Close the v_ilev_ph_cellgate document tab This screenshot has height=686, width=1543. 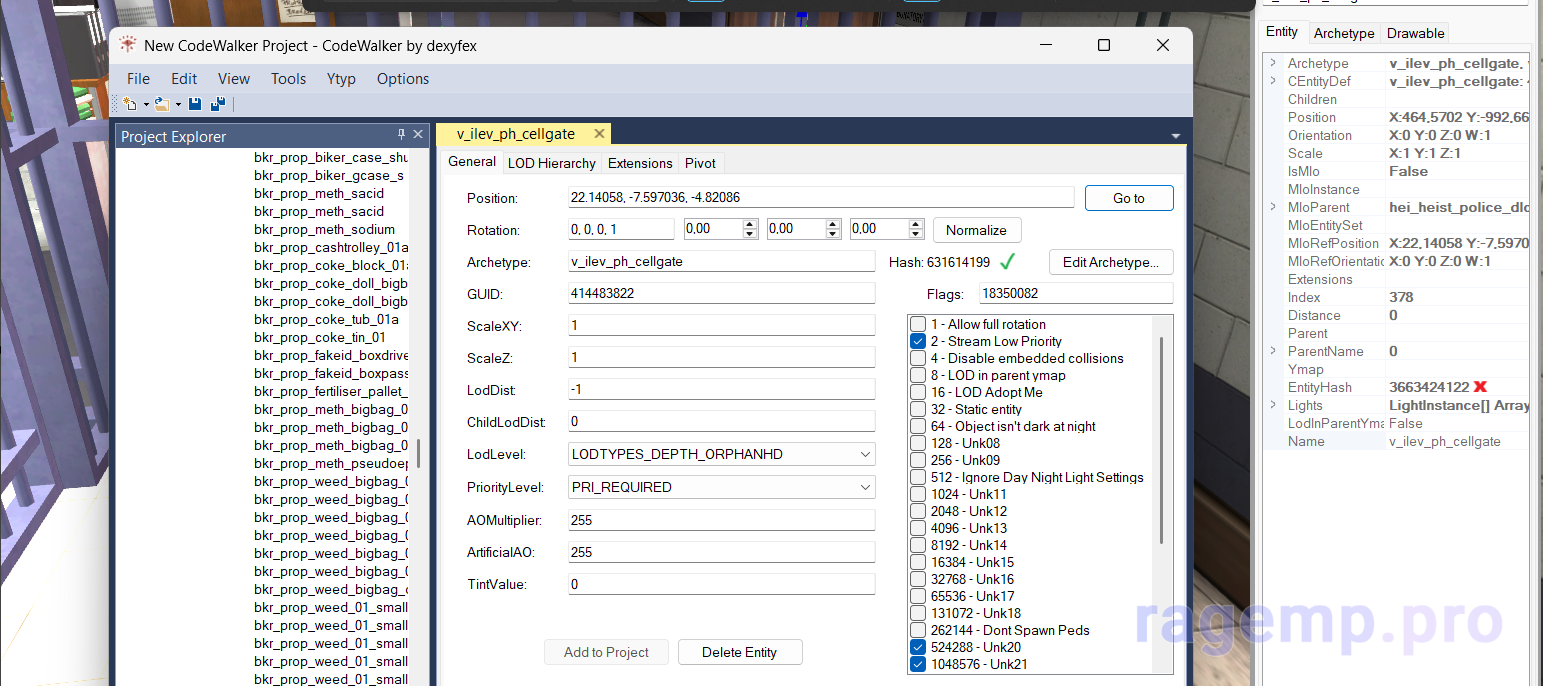599,134
